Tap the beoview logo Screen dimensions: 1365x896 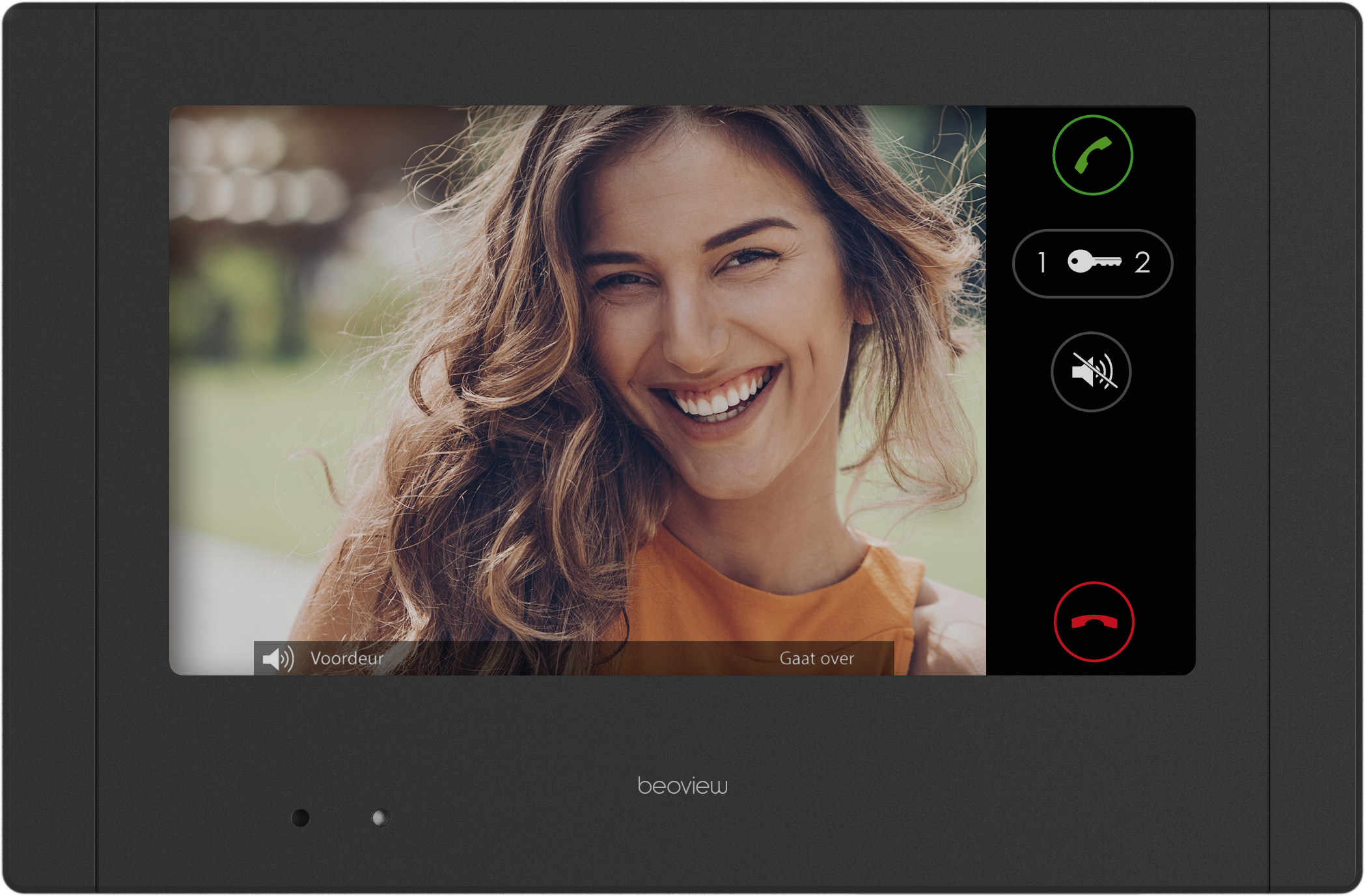[682, 786]
